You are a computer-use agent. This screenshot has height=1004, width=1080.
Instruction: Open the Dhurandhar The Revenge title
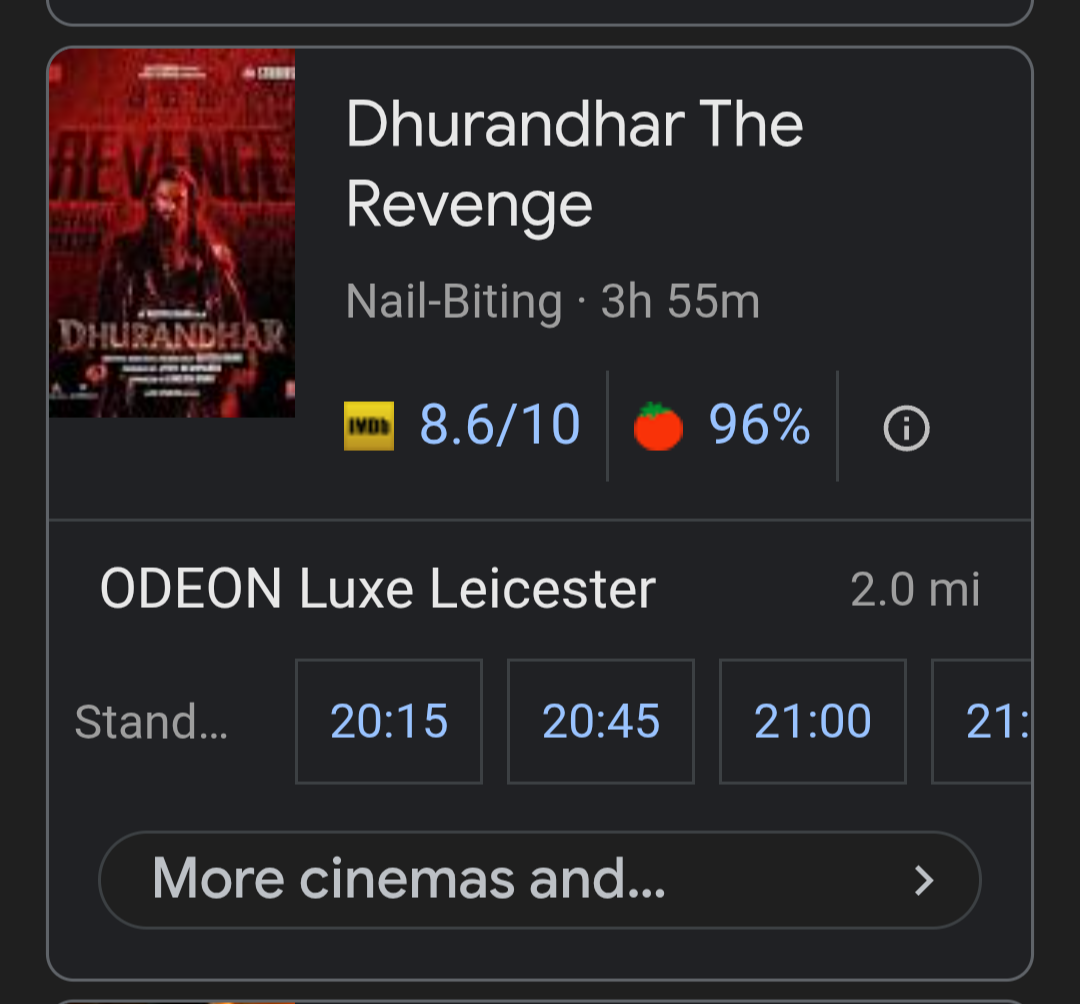tap(574, 163)
